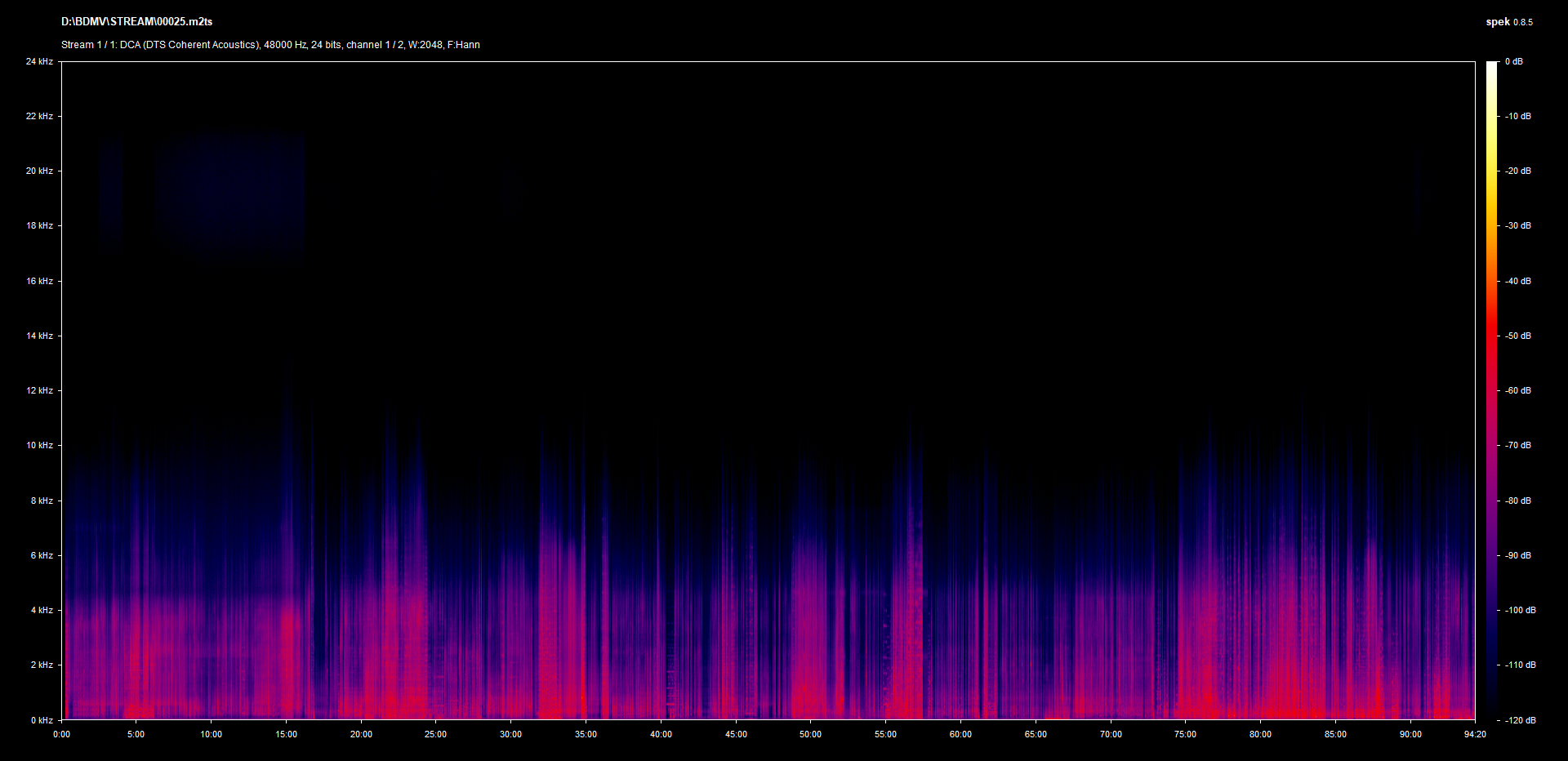This screenshot has height=761, width=1568.
Task: Click the 0 dB color scale label
Action: (1513, 61)
